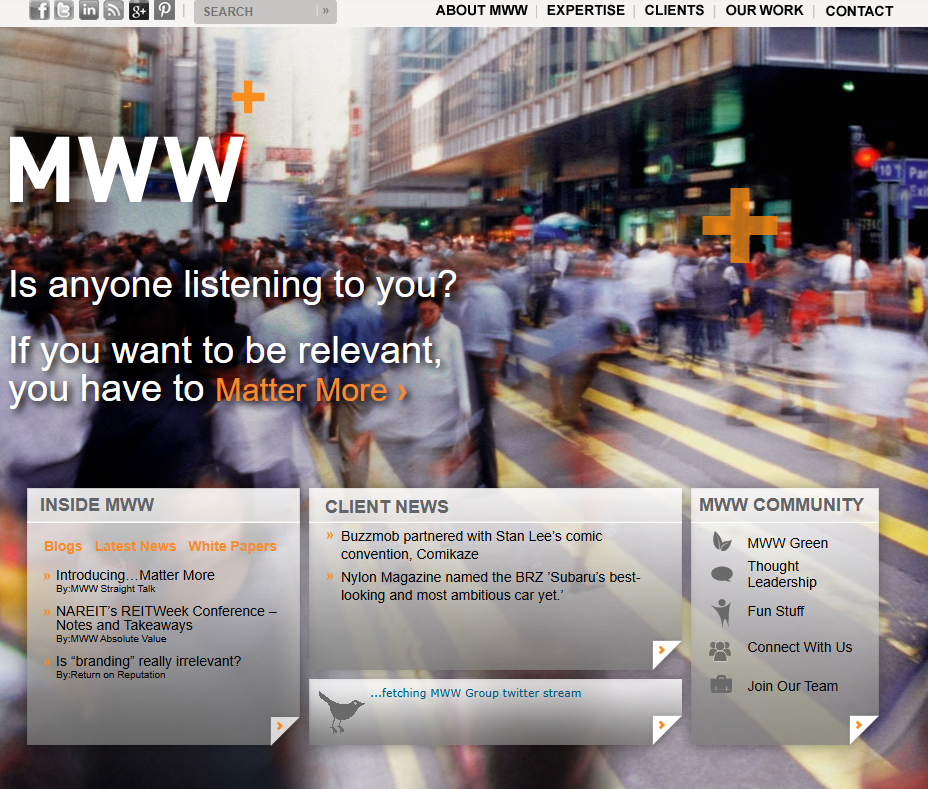This screenshot has height=789, width=928.
Task: Click the large MWW logo
Action: point(126,170)
